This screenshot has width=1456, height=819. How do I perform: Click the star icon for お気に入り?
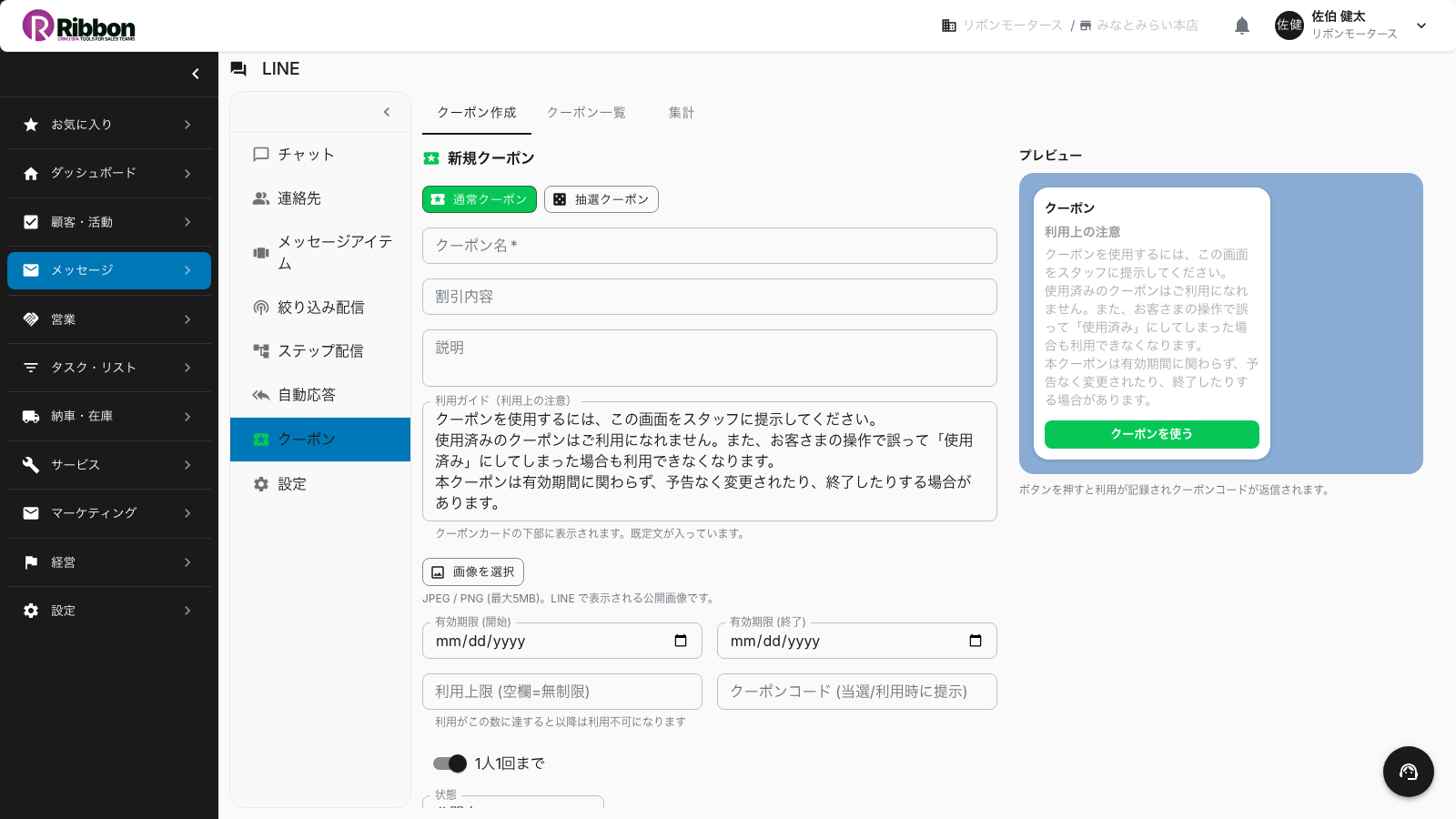31,125
